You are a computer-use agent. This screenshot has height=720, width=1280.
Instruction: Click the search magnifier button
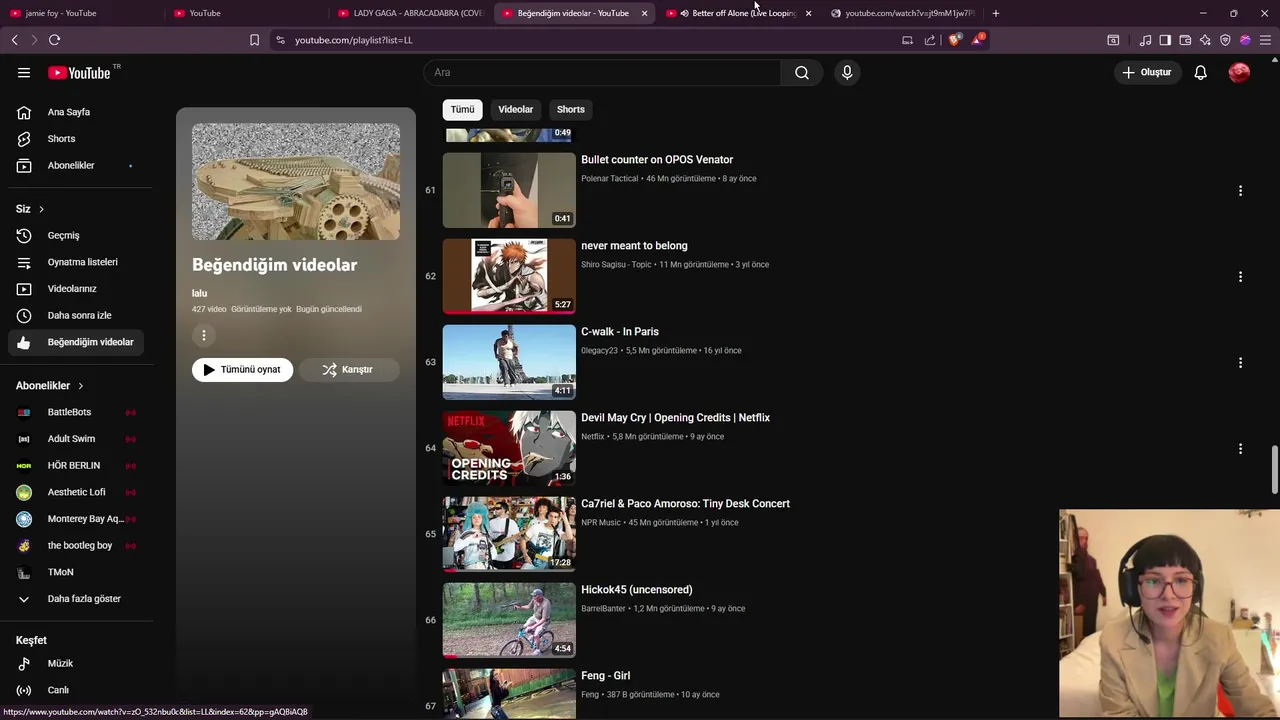[802, 72]
